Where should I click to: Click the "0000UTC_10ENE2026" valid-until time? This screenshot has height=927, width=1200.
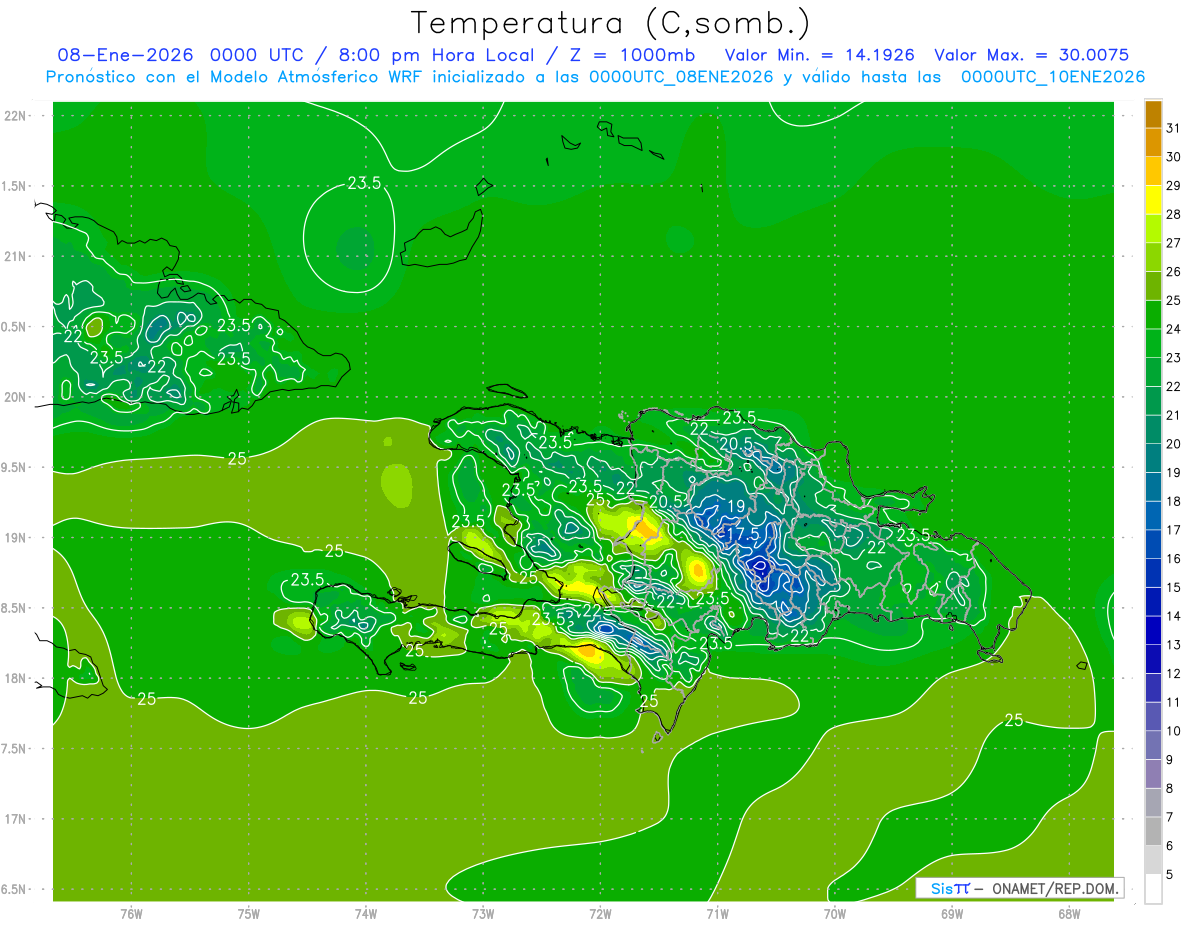[1053, 77]
